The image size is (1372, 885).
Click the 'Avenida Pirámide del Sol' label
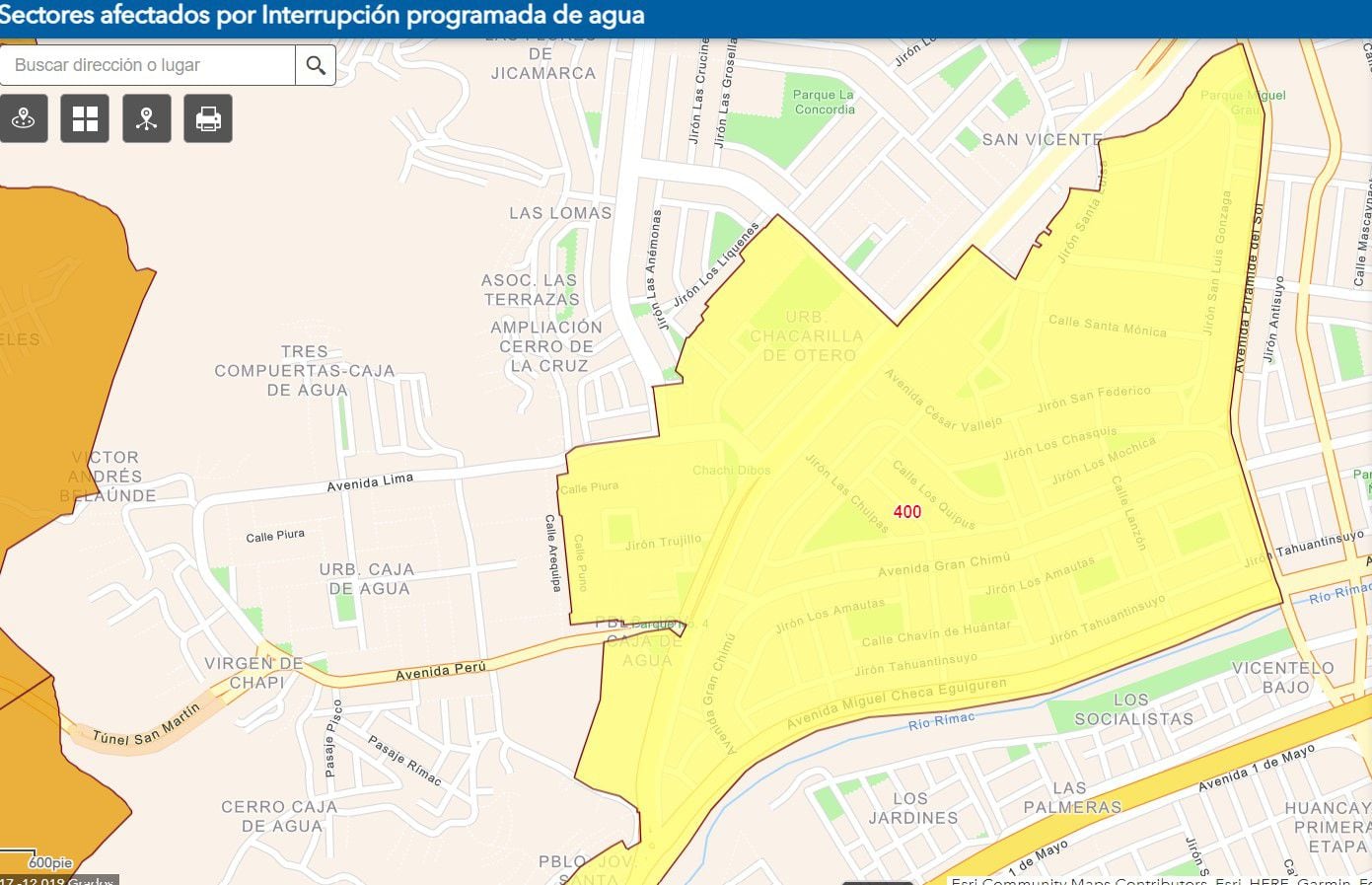pos(1250,287)
